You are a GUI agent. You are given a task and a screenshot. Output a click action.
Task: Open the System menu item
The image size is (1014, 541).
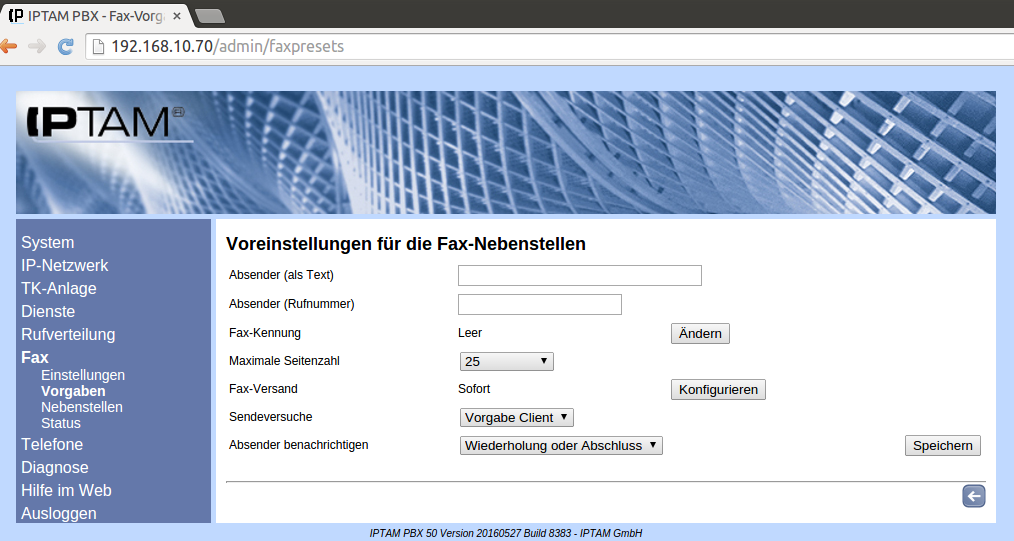point(47,243)
